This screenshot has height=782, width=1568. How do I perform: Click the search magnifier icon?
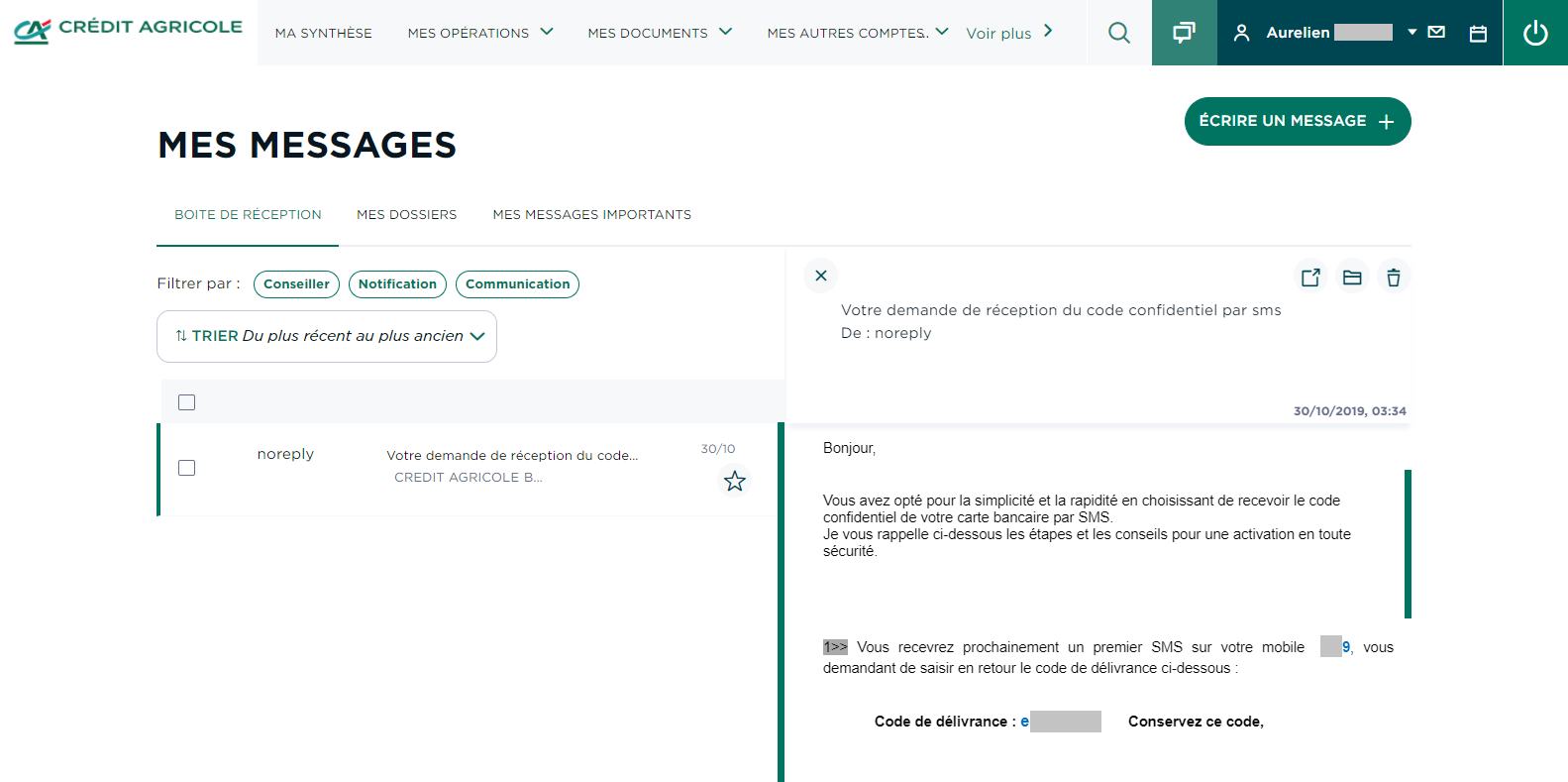click(x=1119, y=33)
